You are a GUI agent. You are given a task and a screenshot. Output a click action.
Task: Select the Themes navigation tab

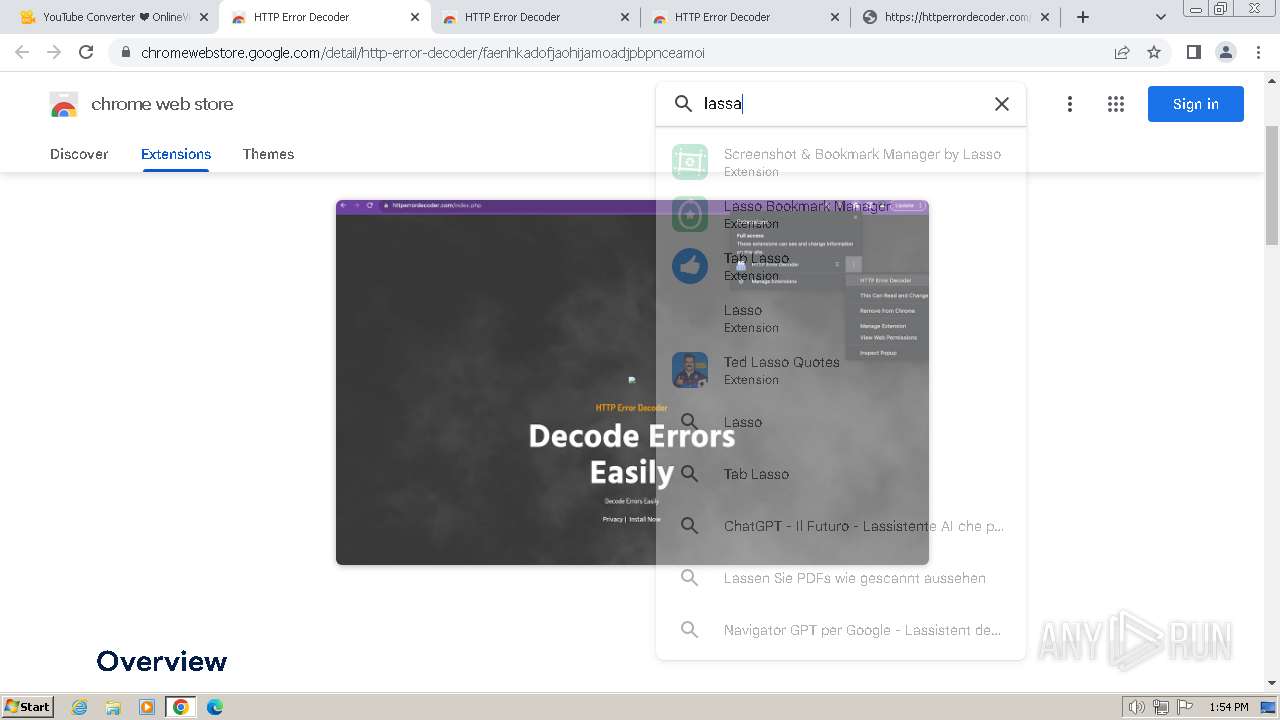coord(268,154)
